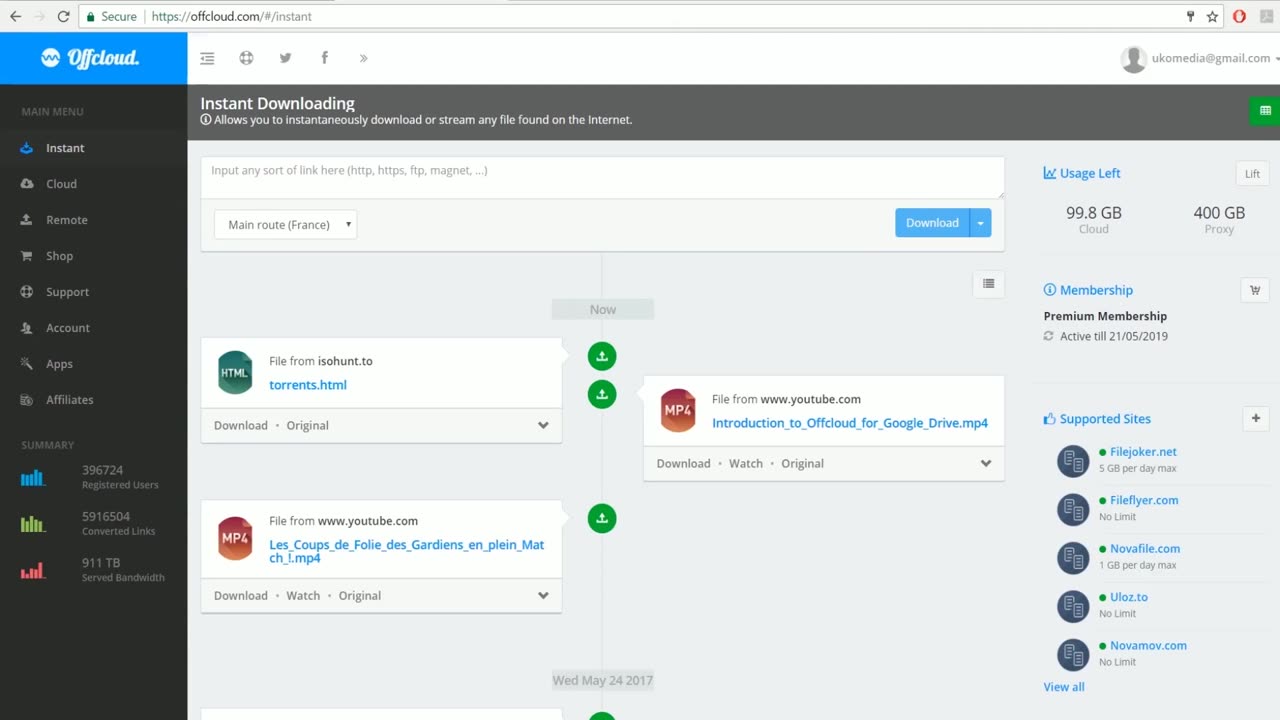This screenshot has width=1280, height=720.
Task: Click the user avatar icon
Action: [x=1133, y=59]
